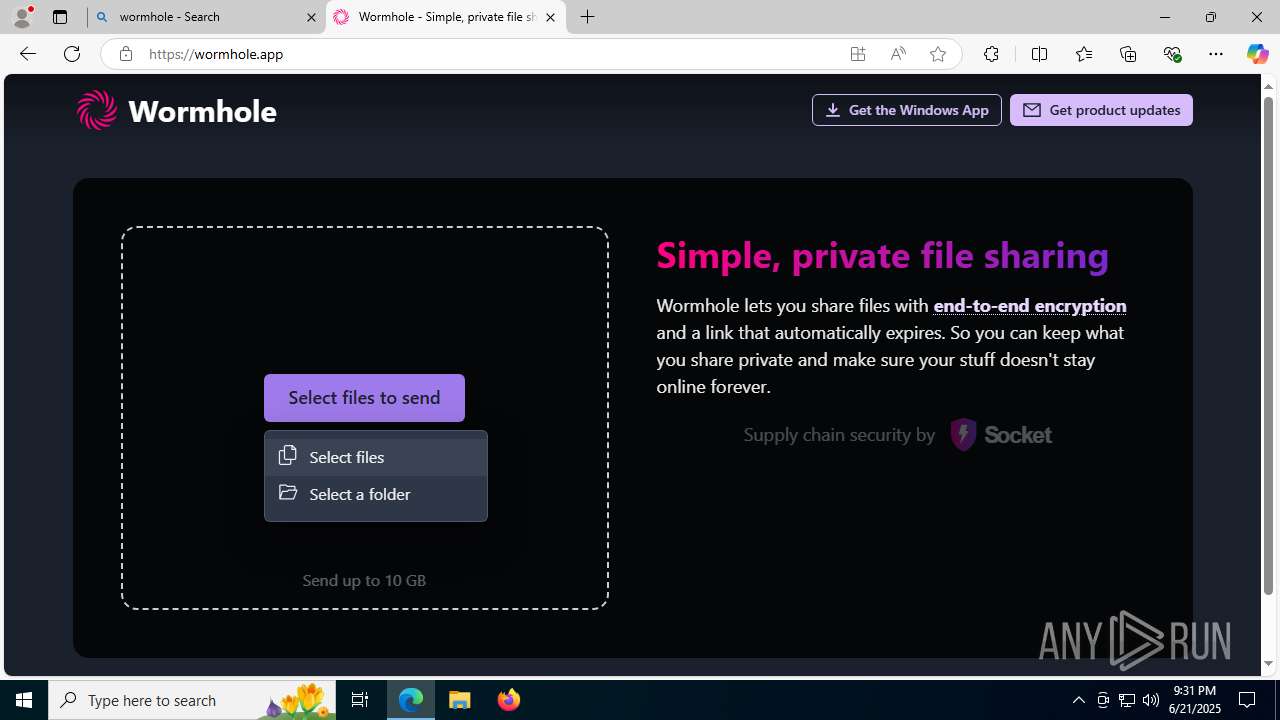The image size is (1280, 720).
Task: Open Settings and more menu
Action: [x=1216, y=54]
